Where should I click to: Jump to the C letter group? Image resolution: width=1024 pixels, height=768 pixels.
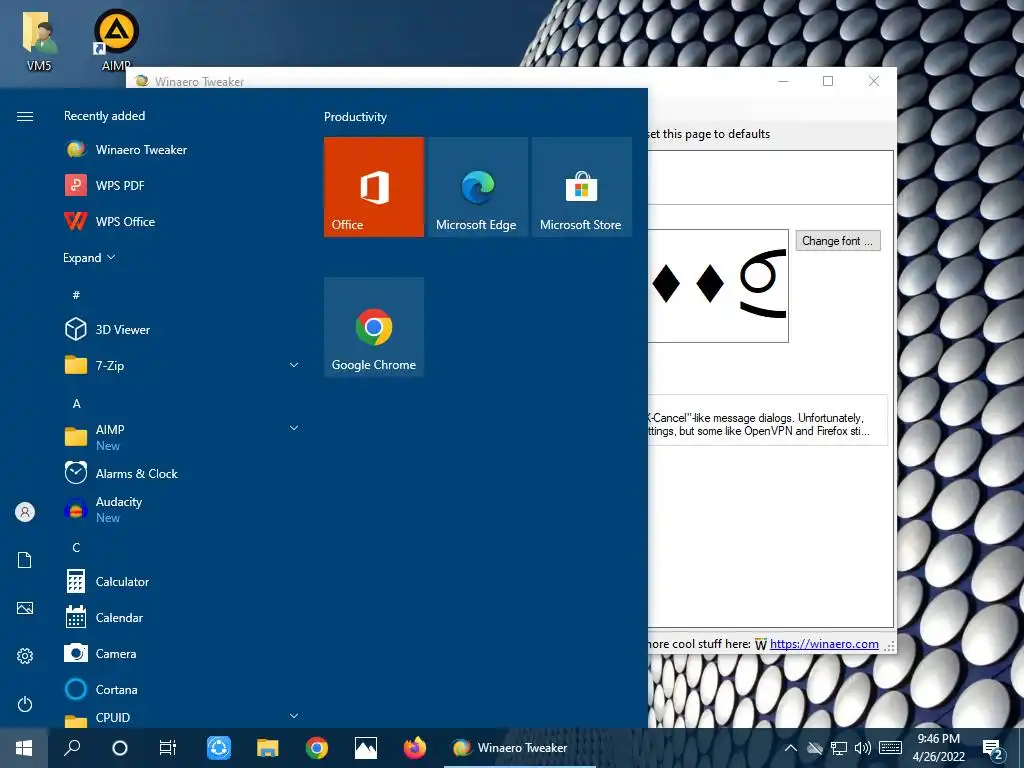(76, 547)
